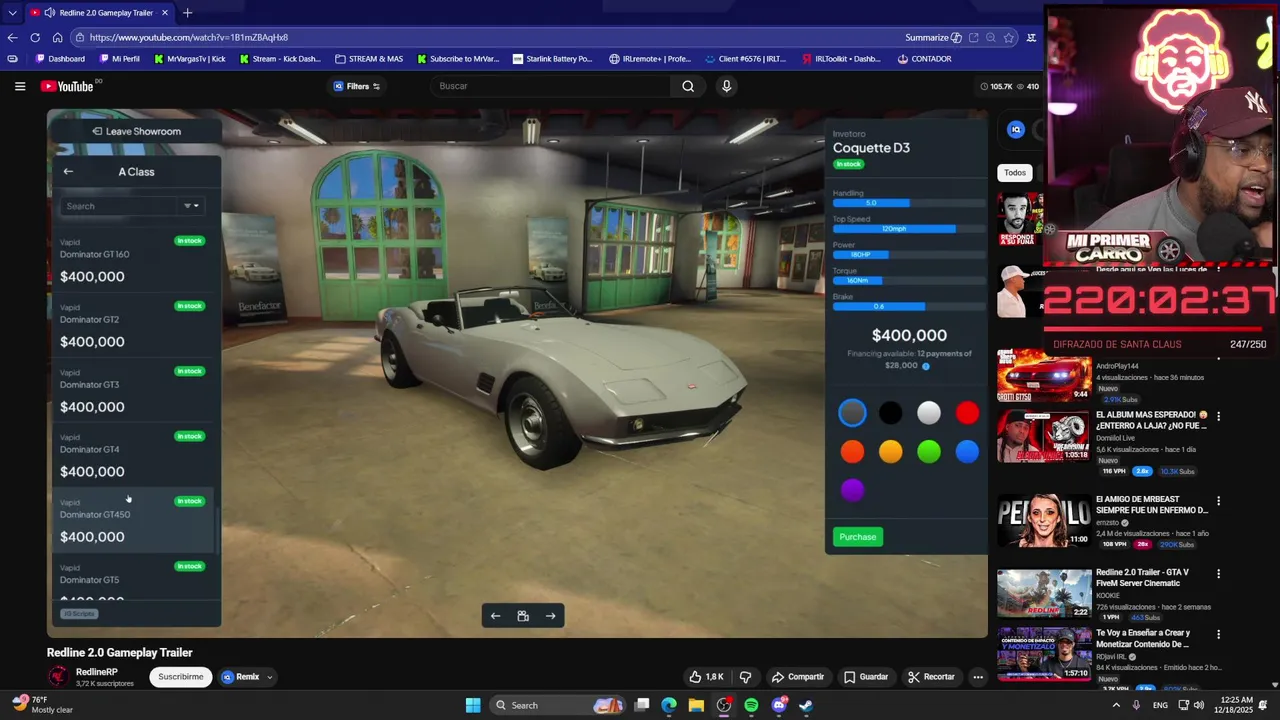This screenshot has width=1280, height=720.
Task: Open options for EL ALBUM MAS ESPERADO video
Action: (x=1218, y=415)
